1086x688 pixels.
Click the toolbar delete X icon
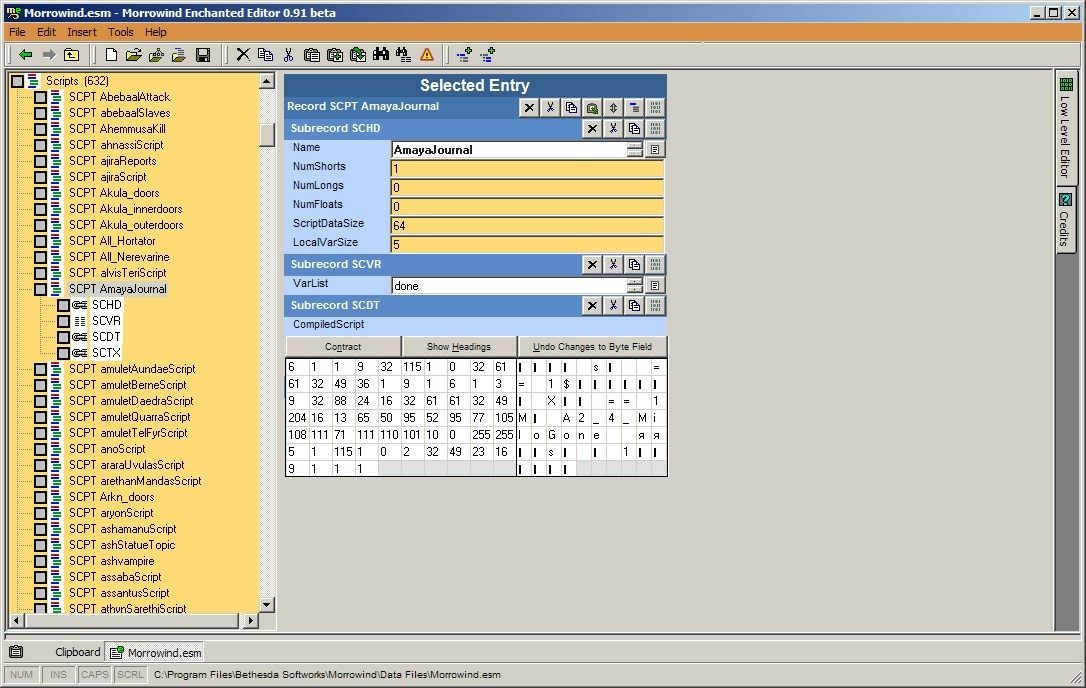point(243,55)
